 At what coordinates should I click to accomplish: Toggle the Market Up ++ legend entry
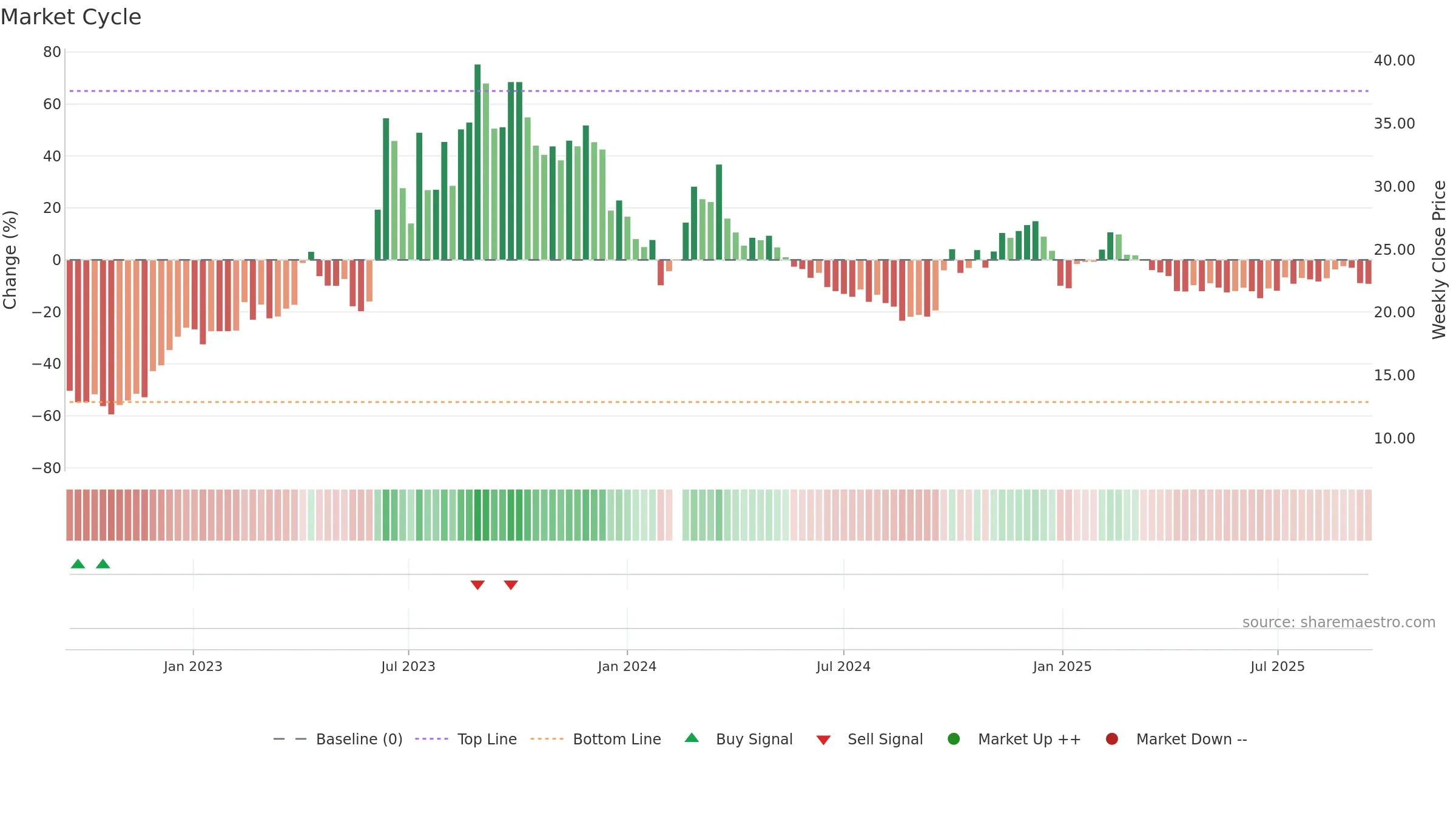(1014, 739)
